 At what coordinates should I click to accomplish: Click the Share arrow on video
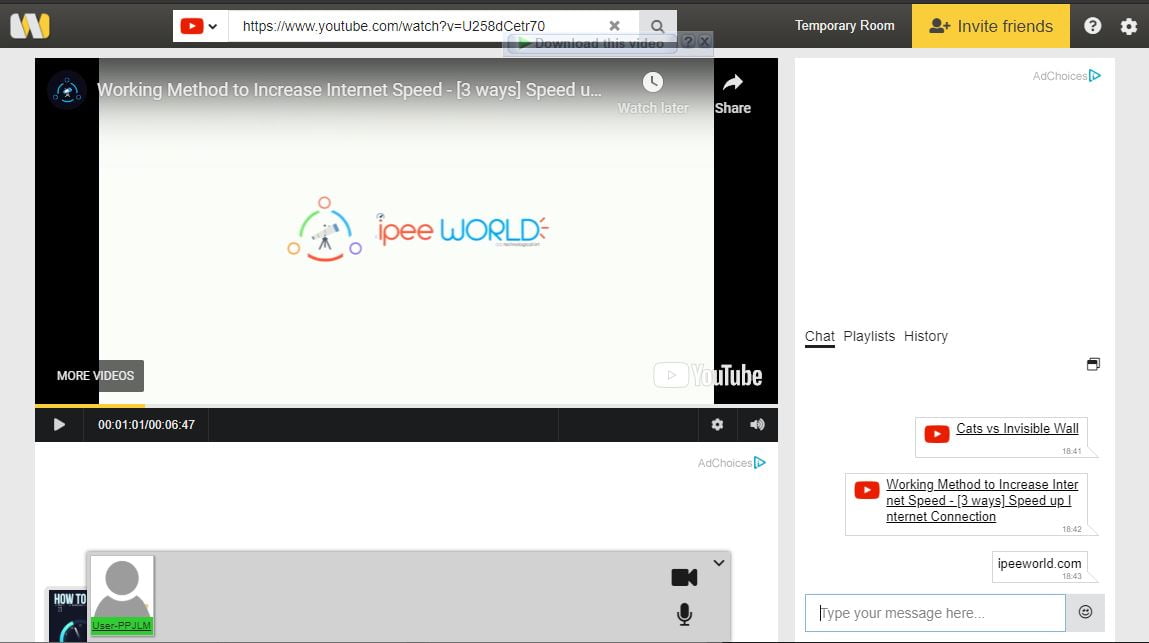point(732,83)
